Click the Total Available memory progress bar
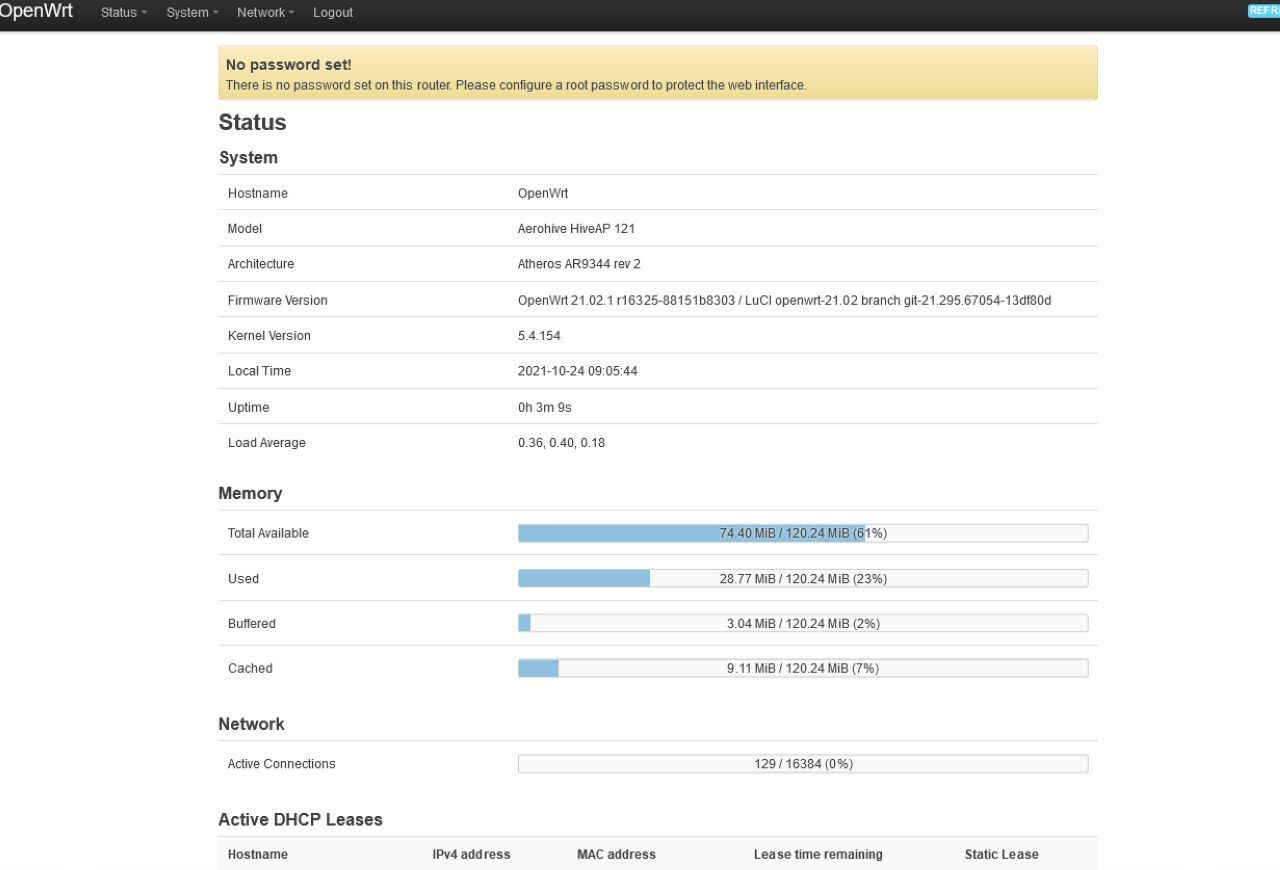This screenshot has height=870, width=1280. tap(803, 533)
